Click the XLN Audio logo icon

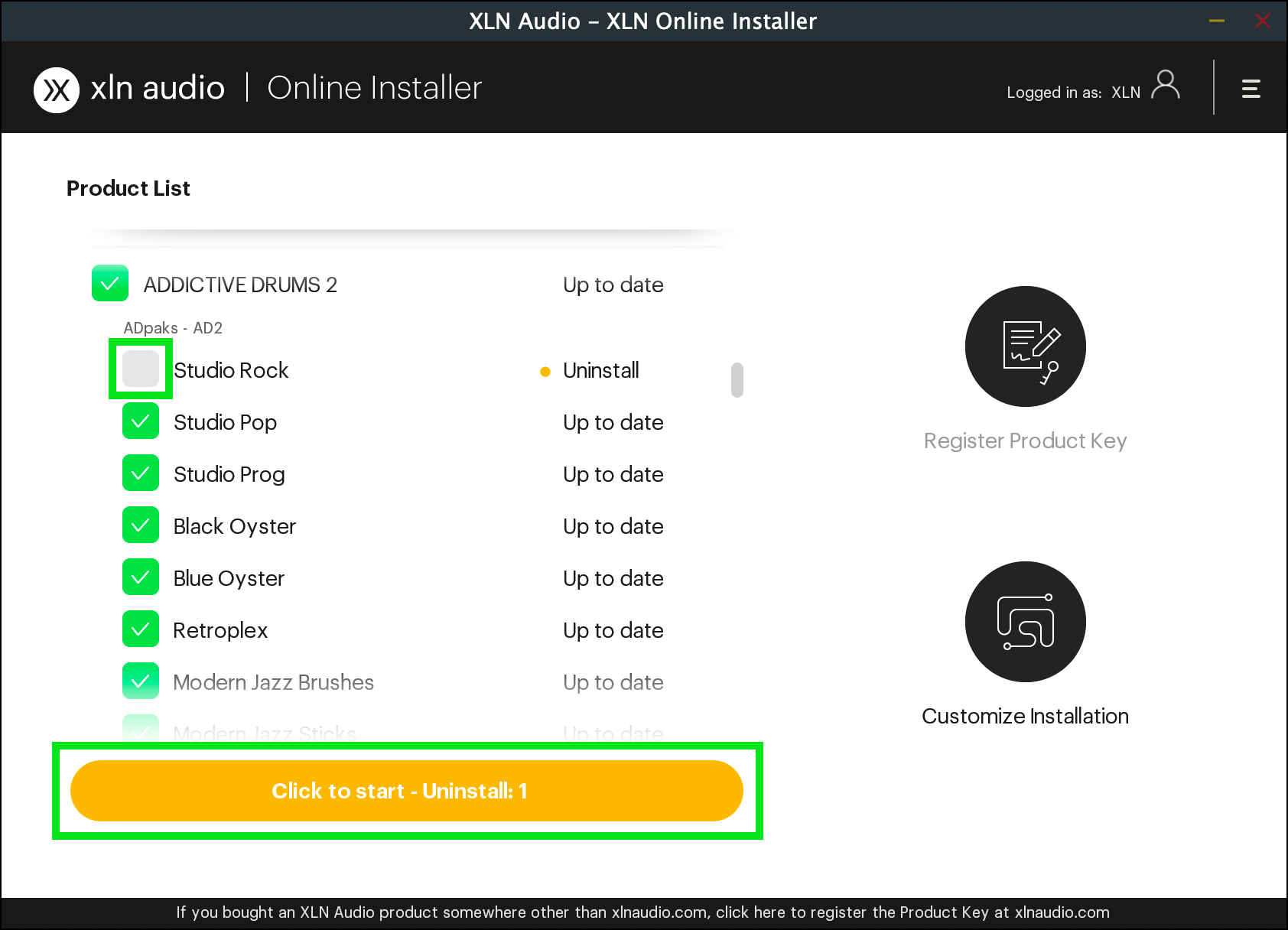(57, 90)
